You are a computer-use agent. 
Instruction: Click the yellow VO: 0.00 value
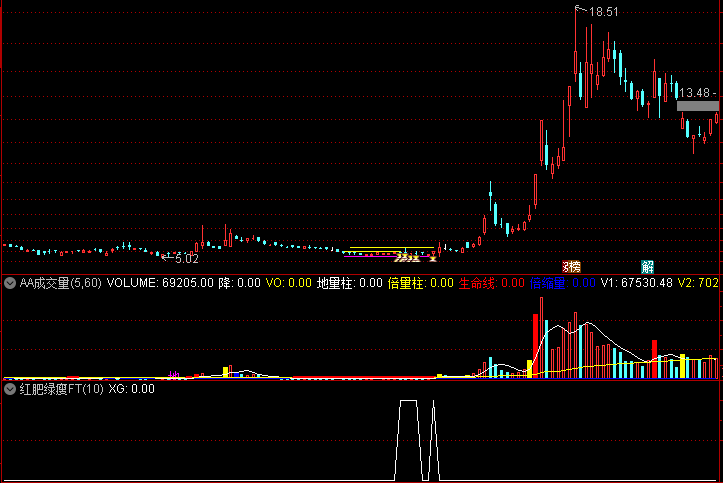click(x=289, y=283)
